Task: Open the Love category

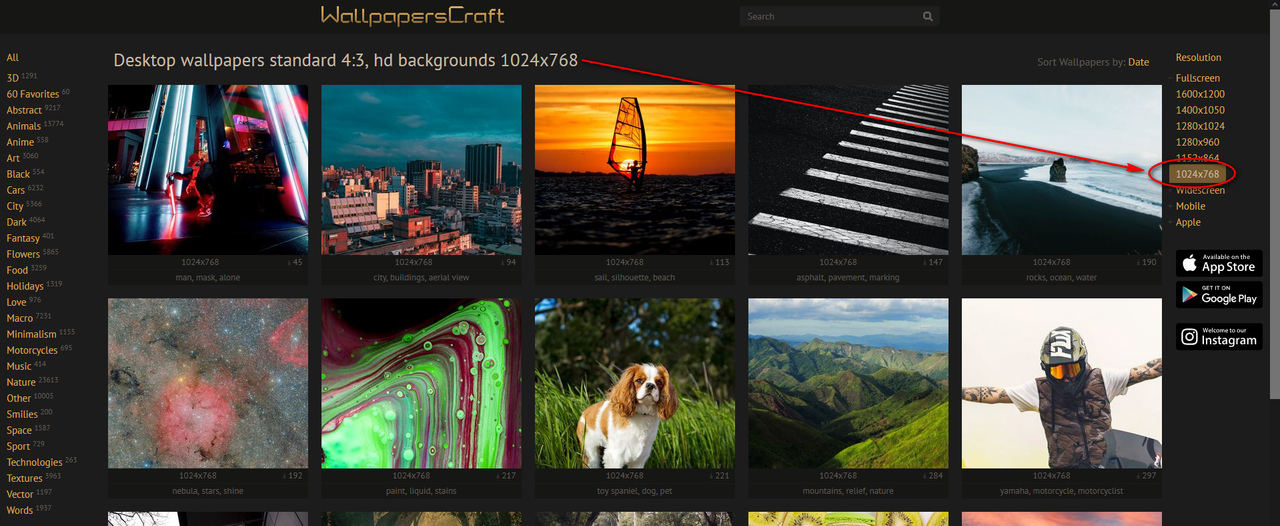Action: point(16,302)
